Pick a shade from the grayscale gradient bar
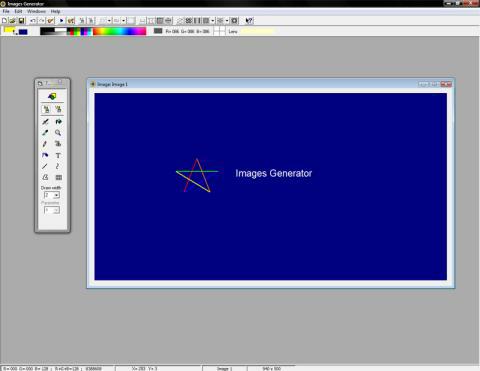The width and height of the screenshot is (480, 371). (53, 31)
